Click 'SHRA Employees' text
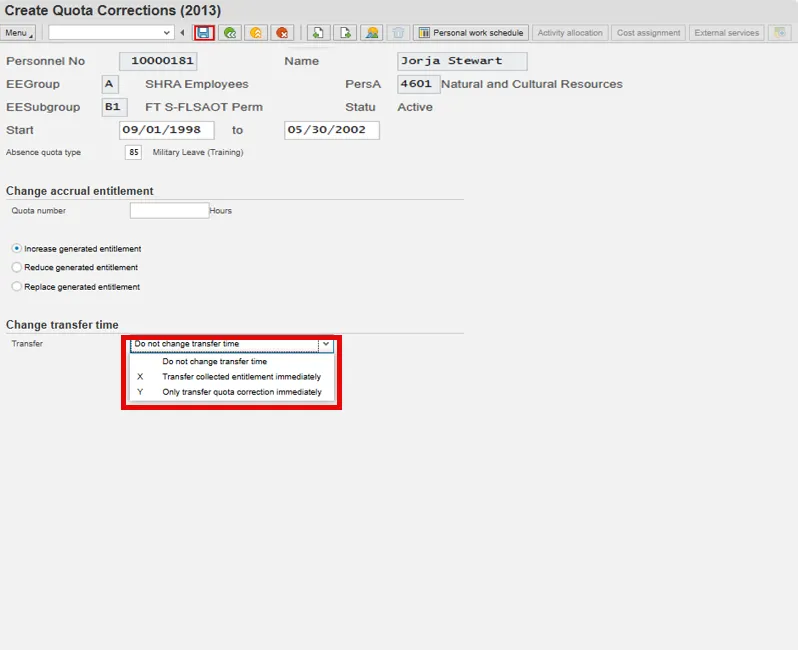Screen dimensions: 798x650 click(x=197, y=84)
